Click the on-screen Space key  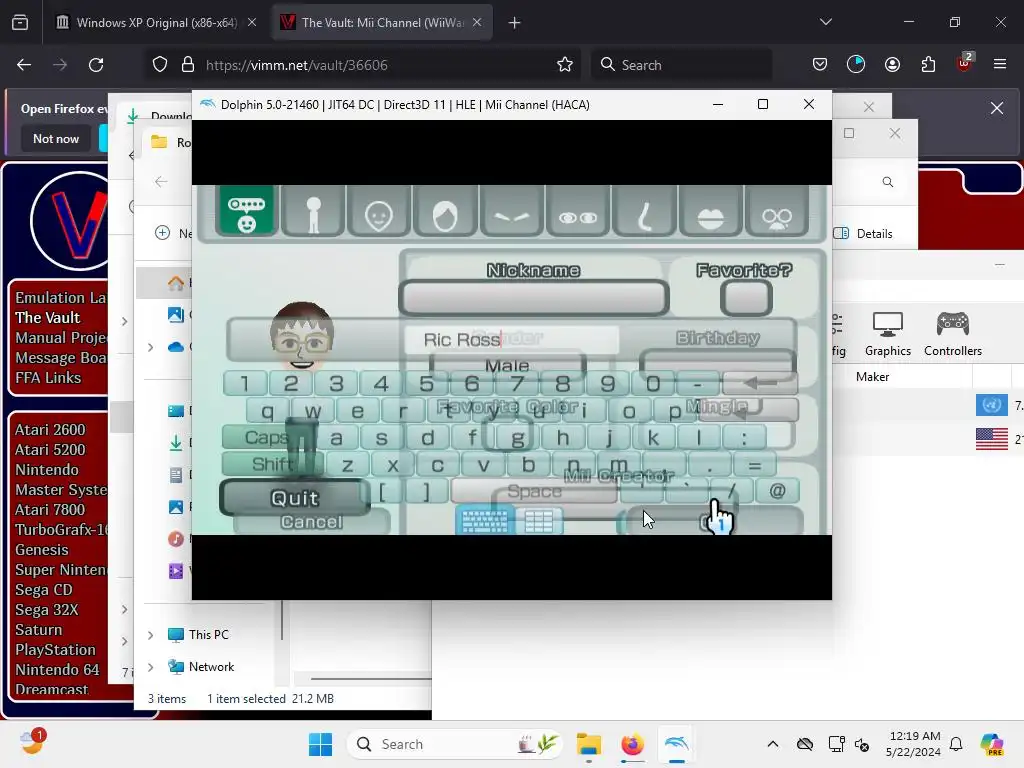534,491
